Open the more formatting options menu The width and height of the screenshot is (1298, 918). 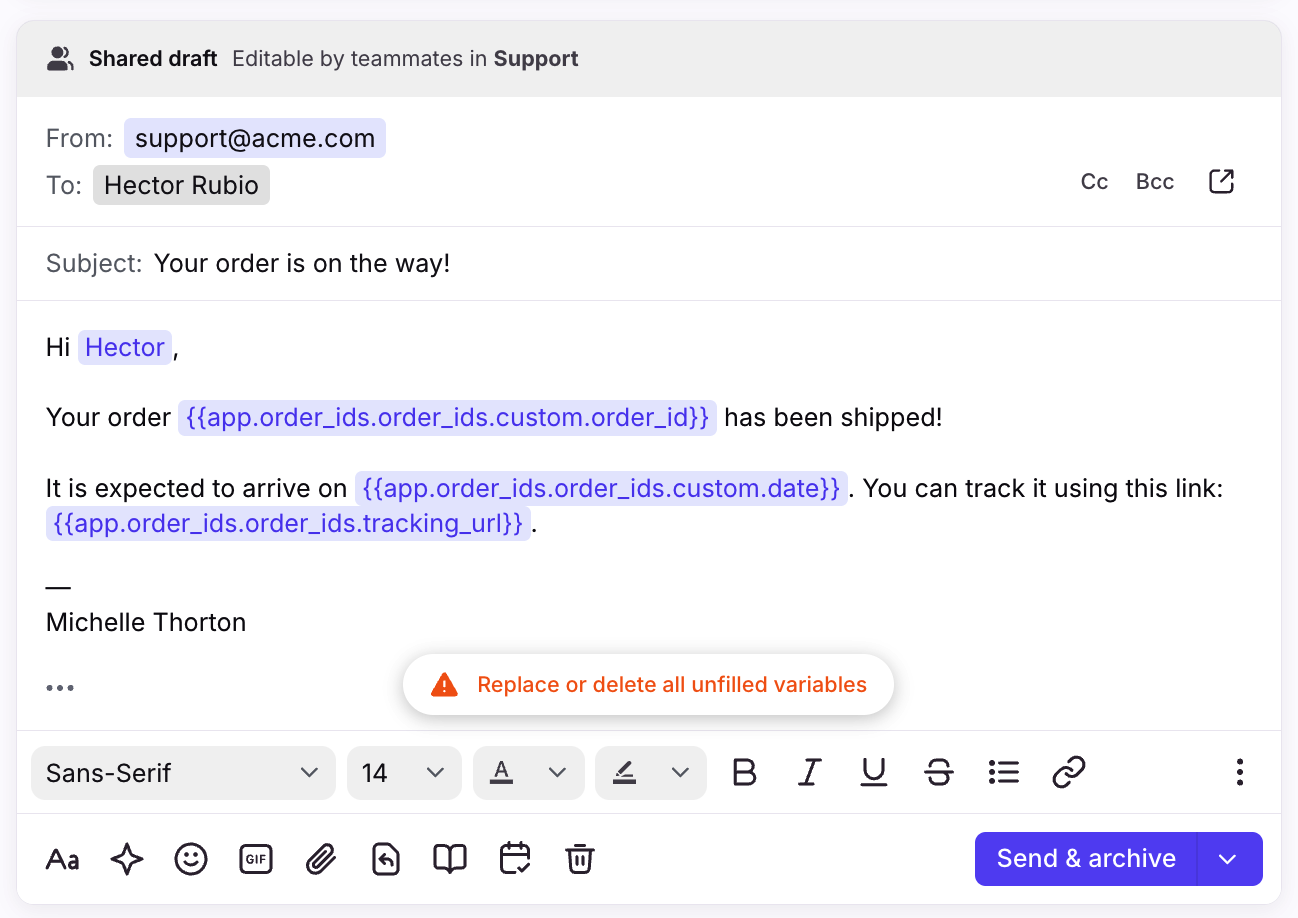coord(1239,772)
